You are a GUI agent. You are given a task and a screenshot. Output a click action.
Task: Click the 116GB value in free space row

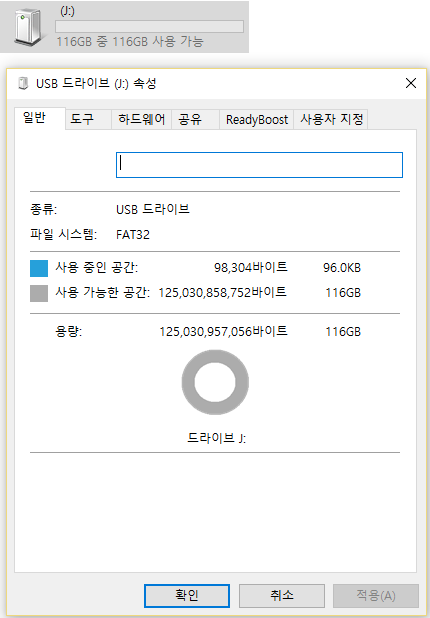[x=343, y=293]
